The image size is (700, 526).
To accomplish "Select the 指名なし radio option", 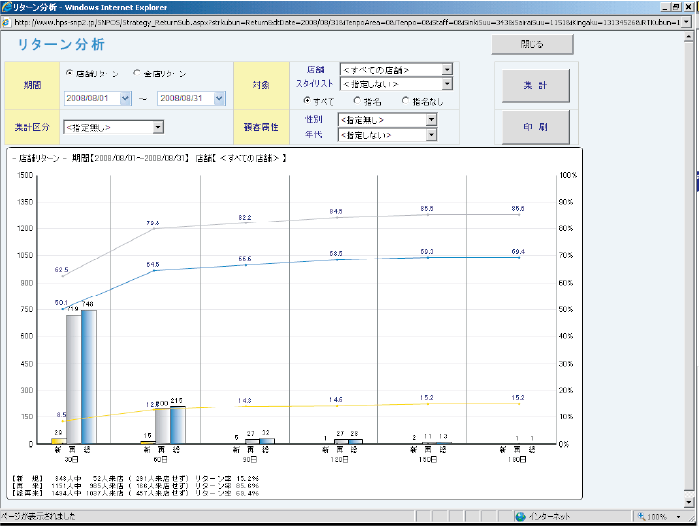I will [x=405, y=100].
